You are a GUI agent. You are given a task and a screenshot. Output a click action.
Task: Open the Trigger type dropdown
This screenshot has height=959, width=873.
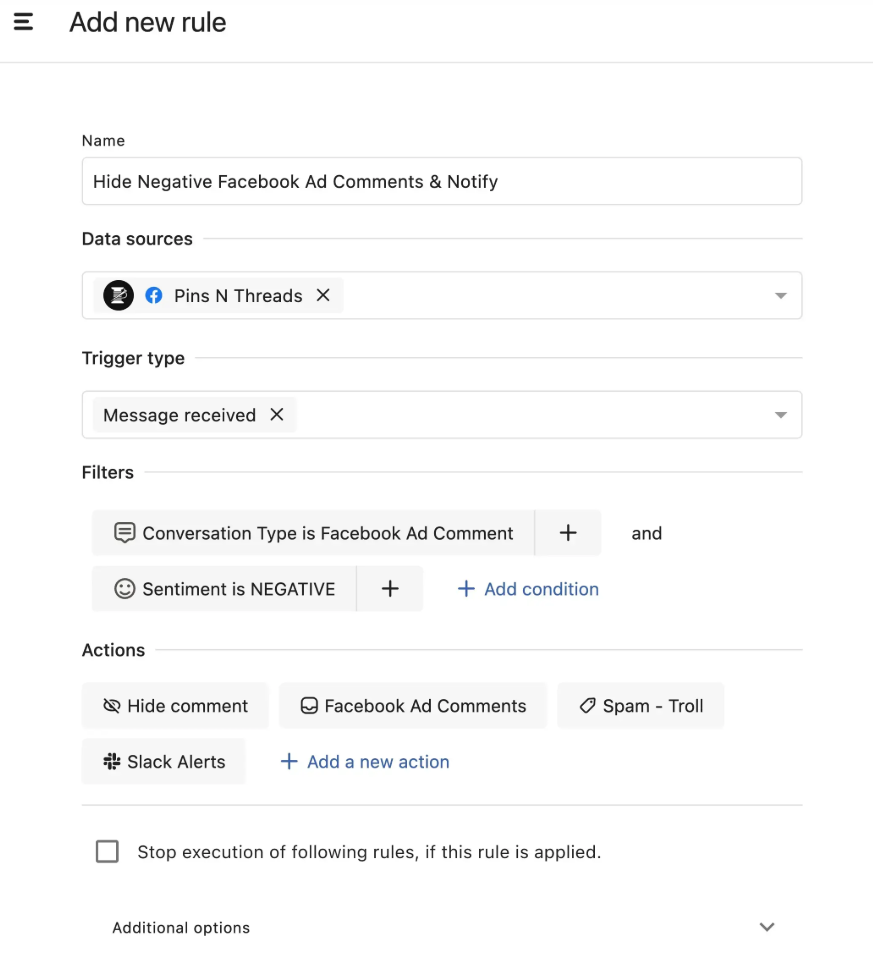[x=780, y=414]
